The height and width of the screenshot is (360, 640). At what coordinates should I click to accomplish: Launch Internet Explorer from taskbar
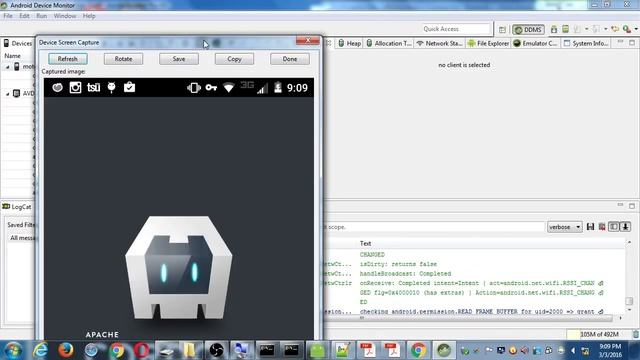click(40, 350)
